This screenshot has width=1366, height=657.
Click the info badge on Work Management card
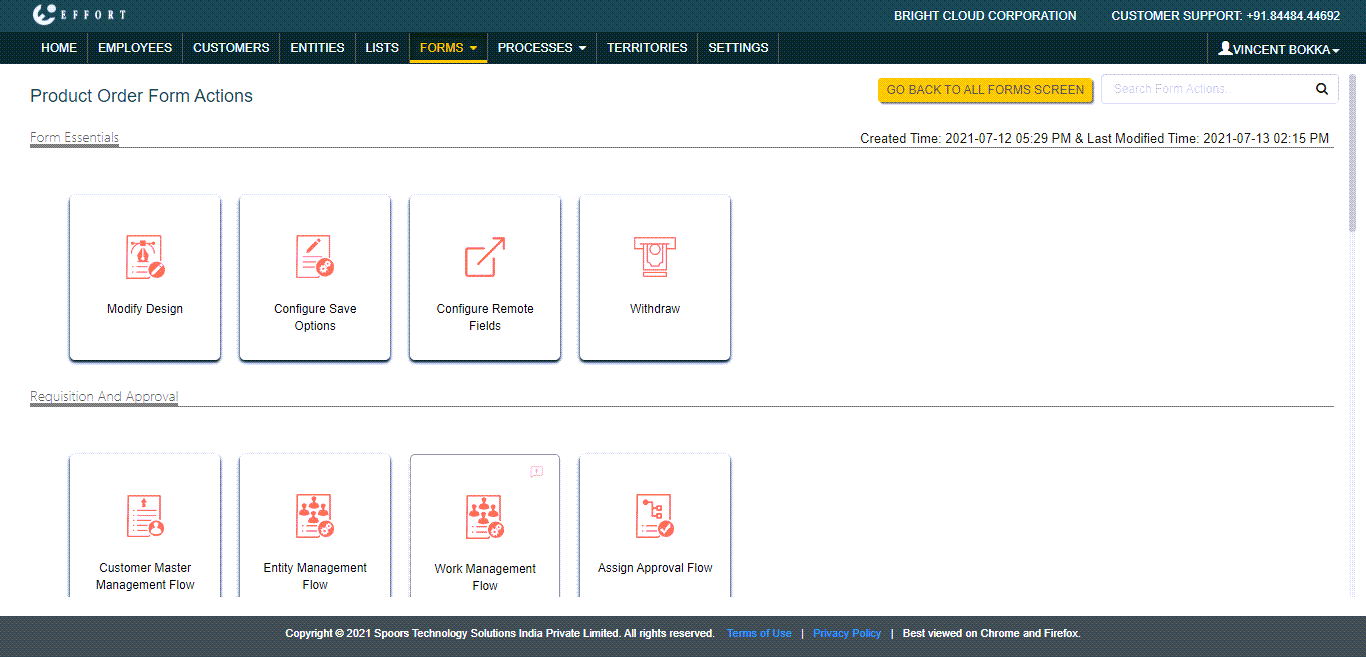click(537, 471)
